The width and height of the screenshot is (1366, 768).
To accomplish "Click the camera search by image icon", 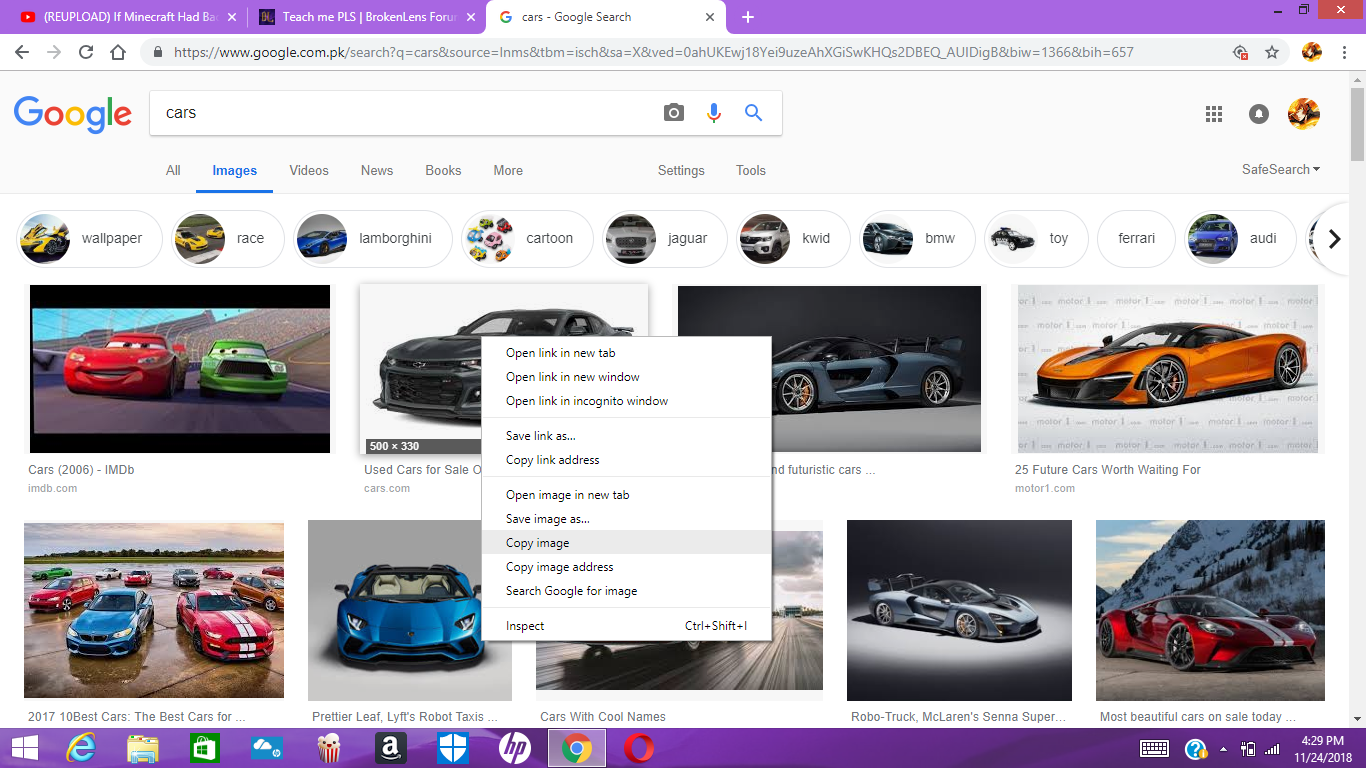I will click(x=674, y=113).
